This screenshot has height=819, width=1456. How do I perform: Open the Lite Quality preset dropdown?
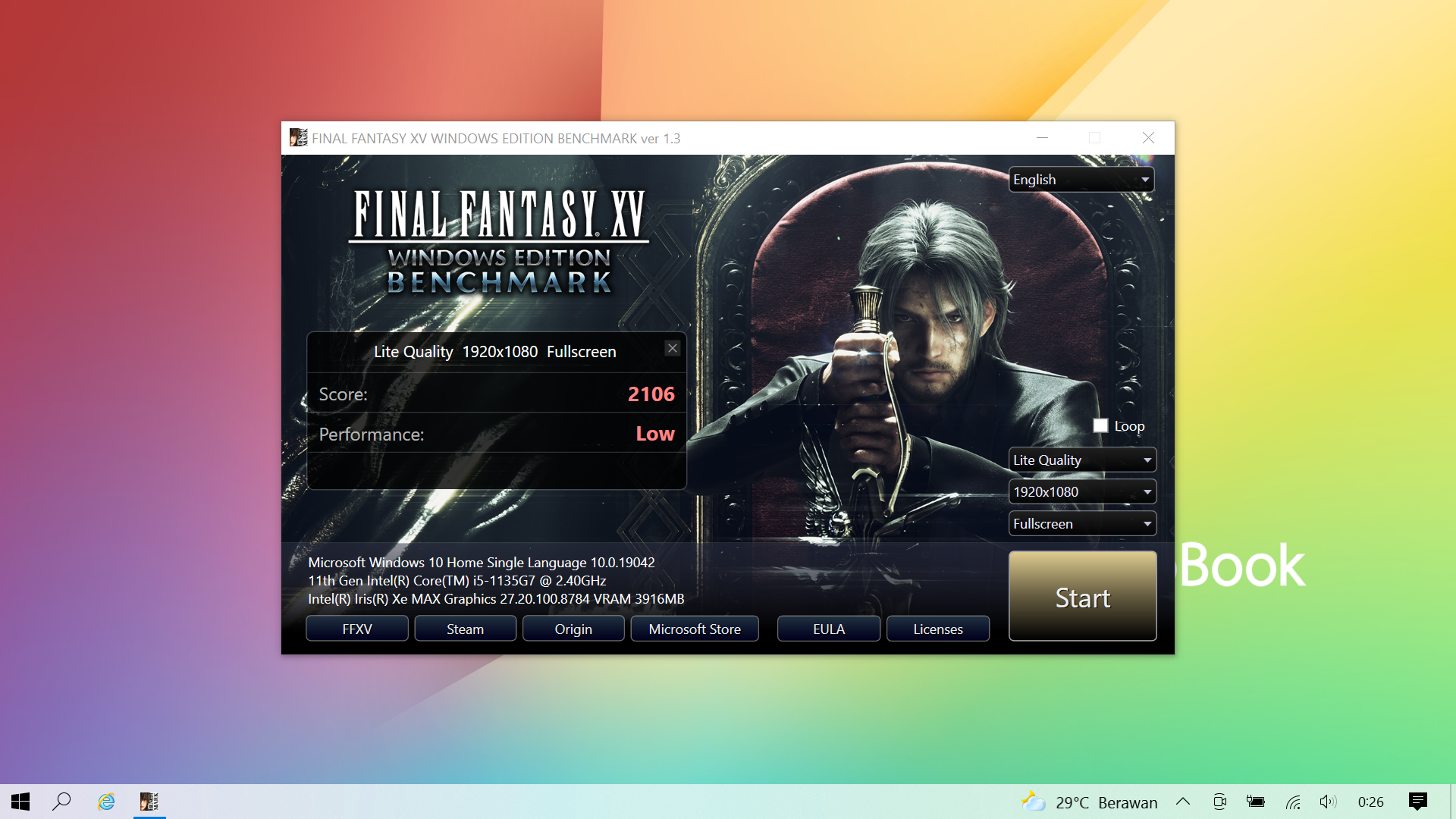click(1081, 460)
